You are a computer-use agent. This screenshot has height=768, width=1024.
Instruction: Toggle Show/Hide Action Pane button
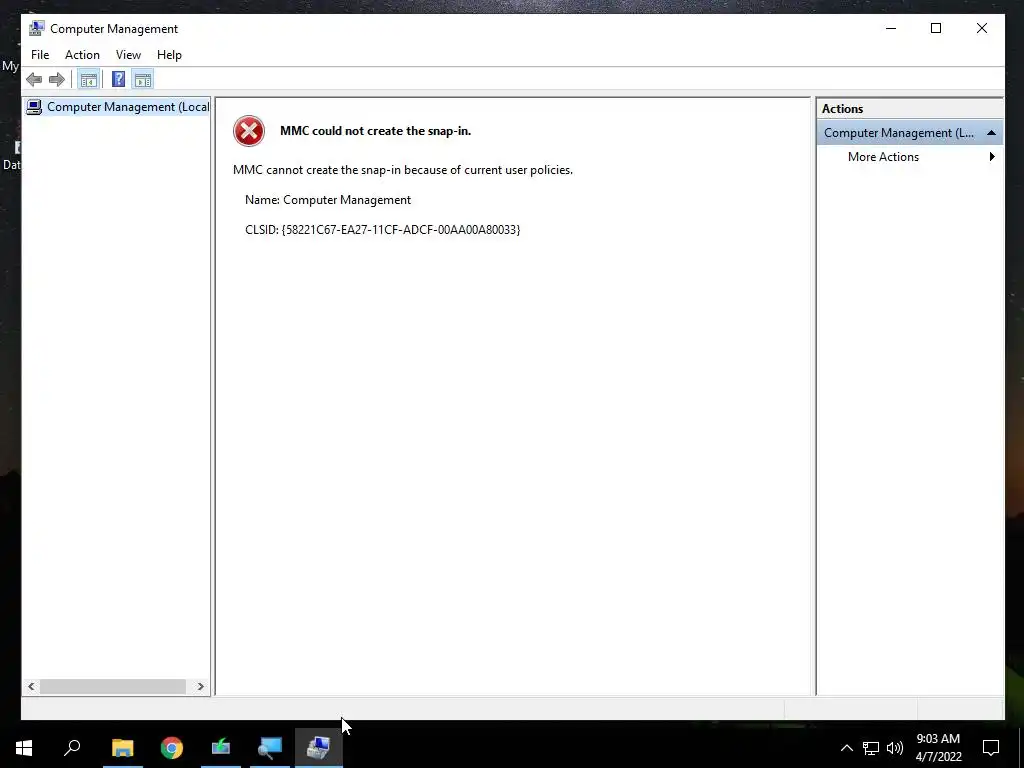[142, 80]
